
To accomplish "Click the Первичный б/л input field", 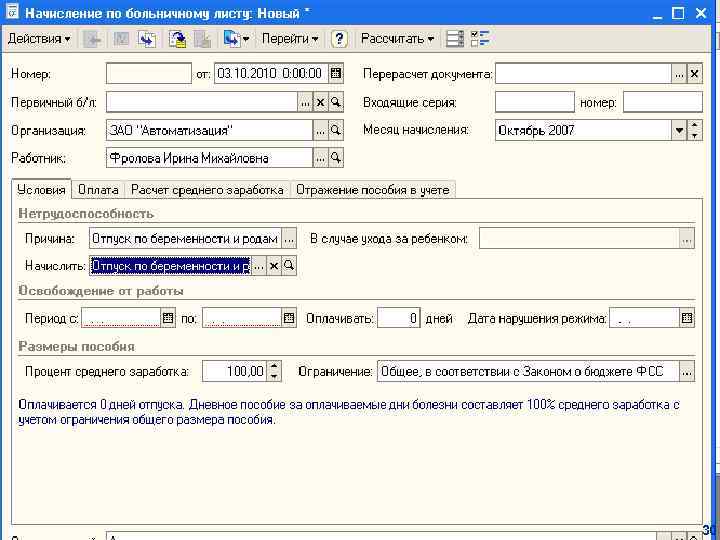I will (202, 102).
